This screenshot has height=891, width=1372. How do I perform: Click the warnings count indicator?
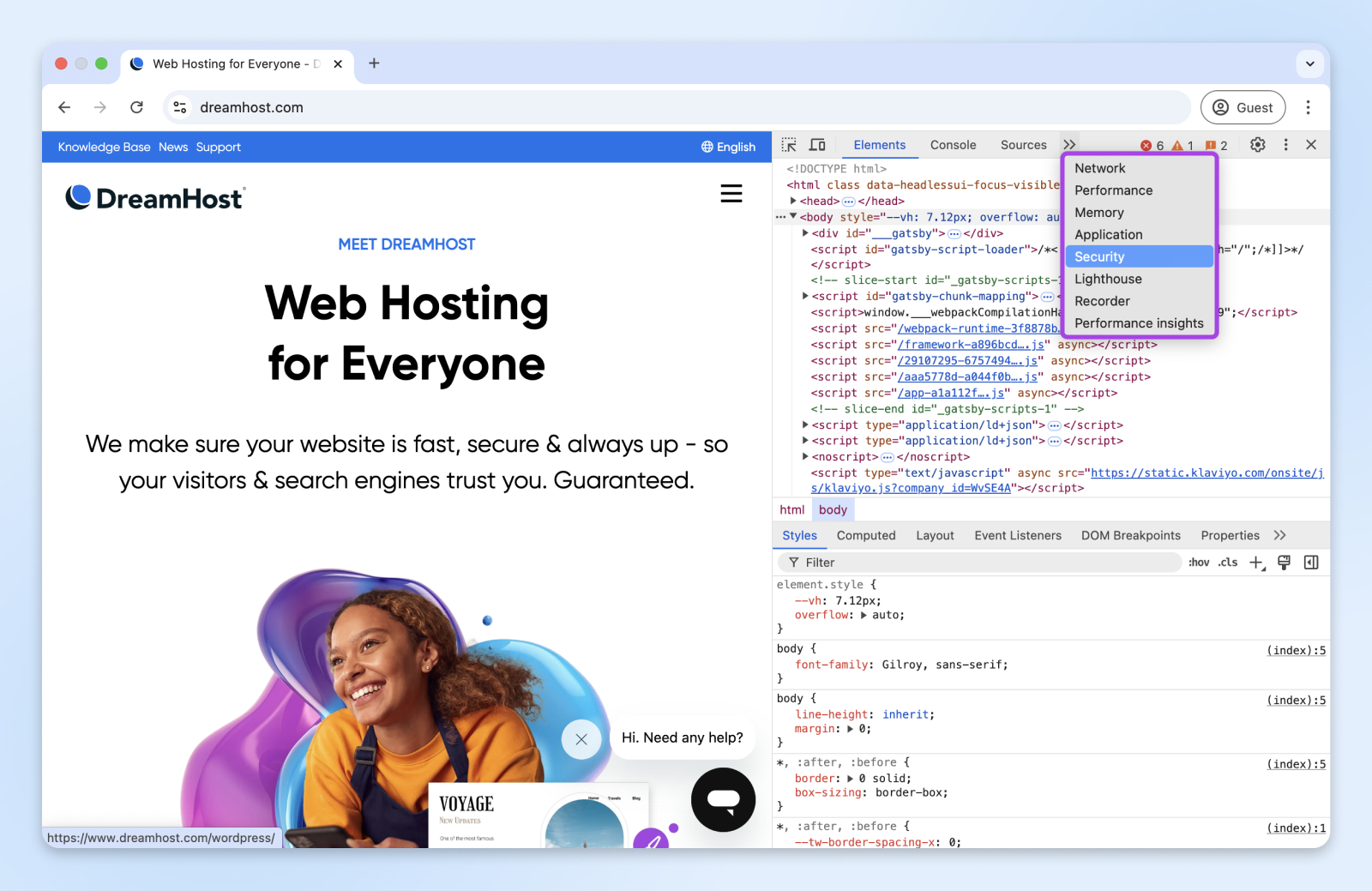pos(1182,145)
